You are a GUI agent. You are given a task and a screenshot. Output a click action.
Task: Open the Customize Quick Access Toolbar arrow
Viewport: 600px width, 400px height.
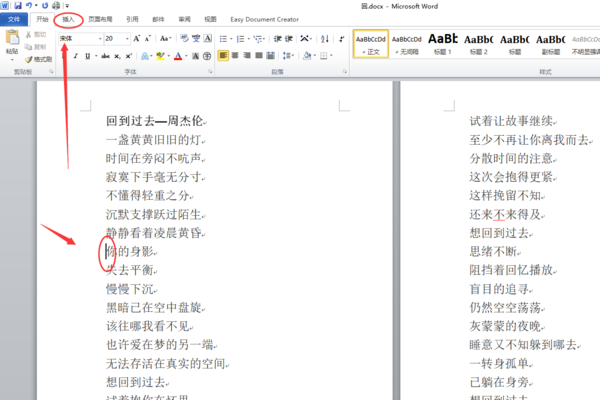[x=67, y=6]
